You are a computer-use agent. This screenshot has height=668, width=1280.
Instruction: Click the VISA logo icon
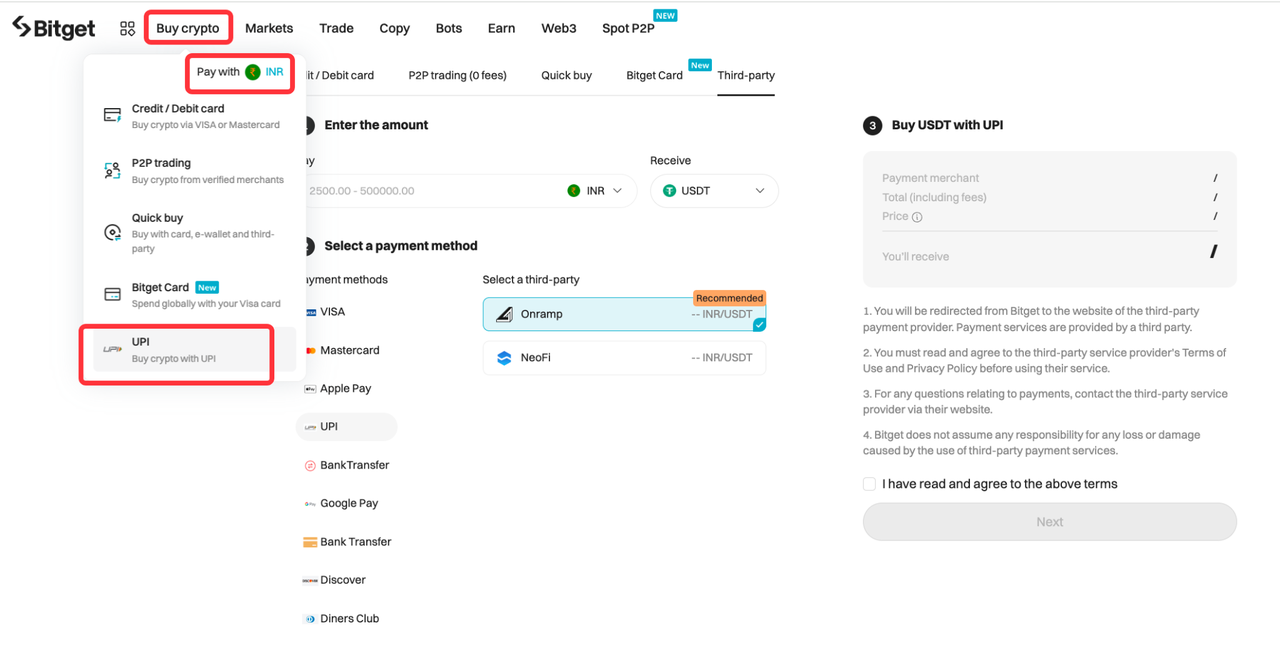coord(311,312)
